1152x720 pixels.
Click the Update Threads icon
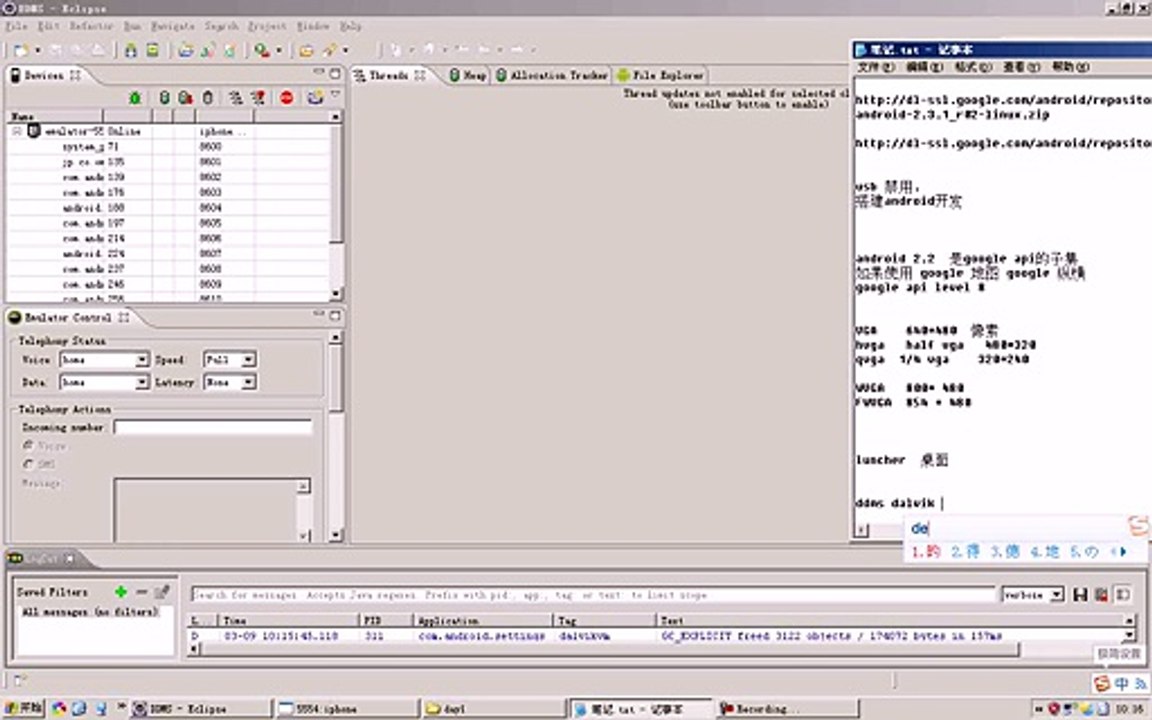[235, 98]
